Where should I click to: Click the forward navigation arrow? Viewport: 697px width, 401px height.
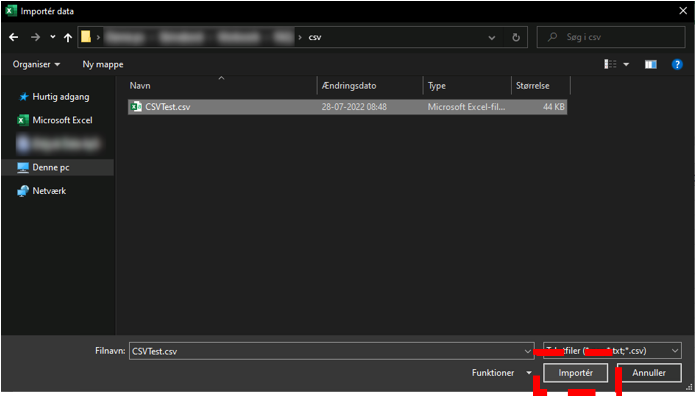point(34,37)
